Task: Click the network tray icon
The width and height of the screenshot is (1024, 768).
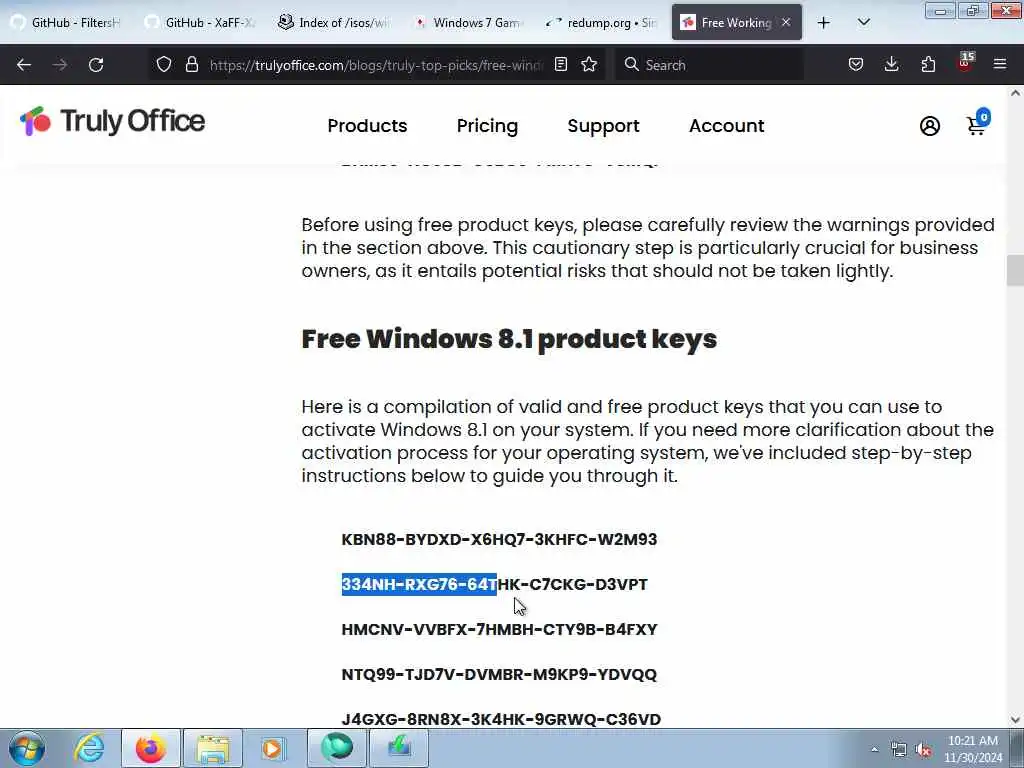Action: tap(899, 750)
